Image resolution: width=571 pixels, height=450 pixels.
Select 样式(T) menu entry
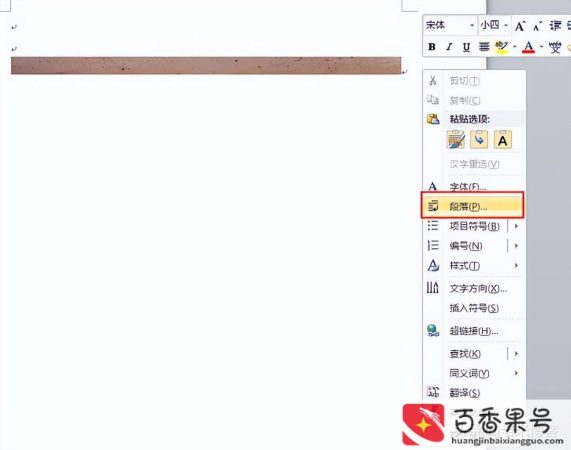tap(465, 266)
